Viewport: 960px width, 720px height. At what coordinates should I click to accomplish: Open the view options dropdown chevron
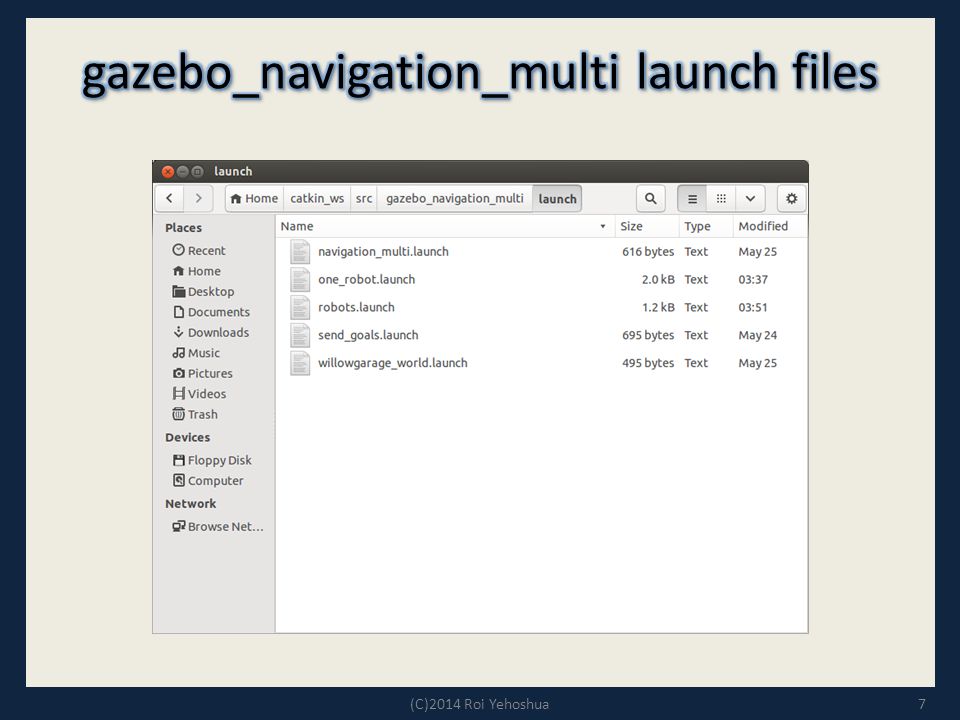pos(750,198)
